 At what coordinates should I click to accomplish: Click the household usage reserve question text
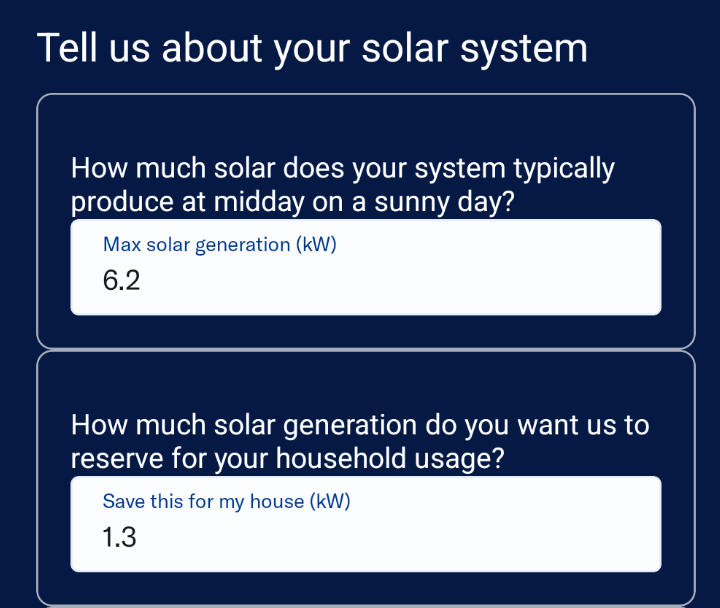pos(360,441)
